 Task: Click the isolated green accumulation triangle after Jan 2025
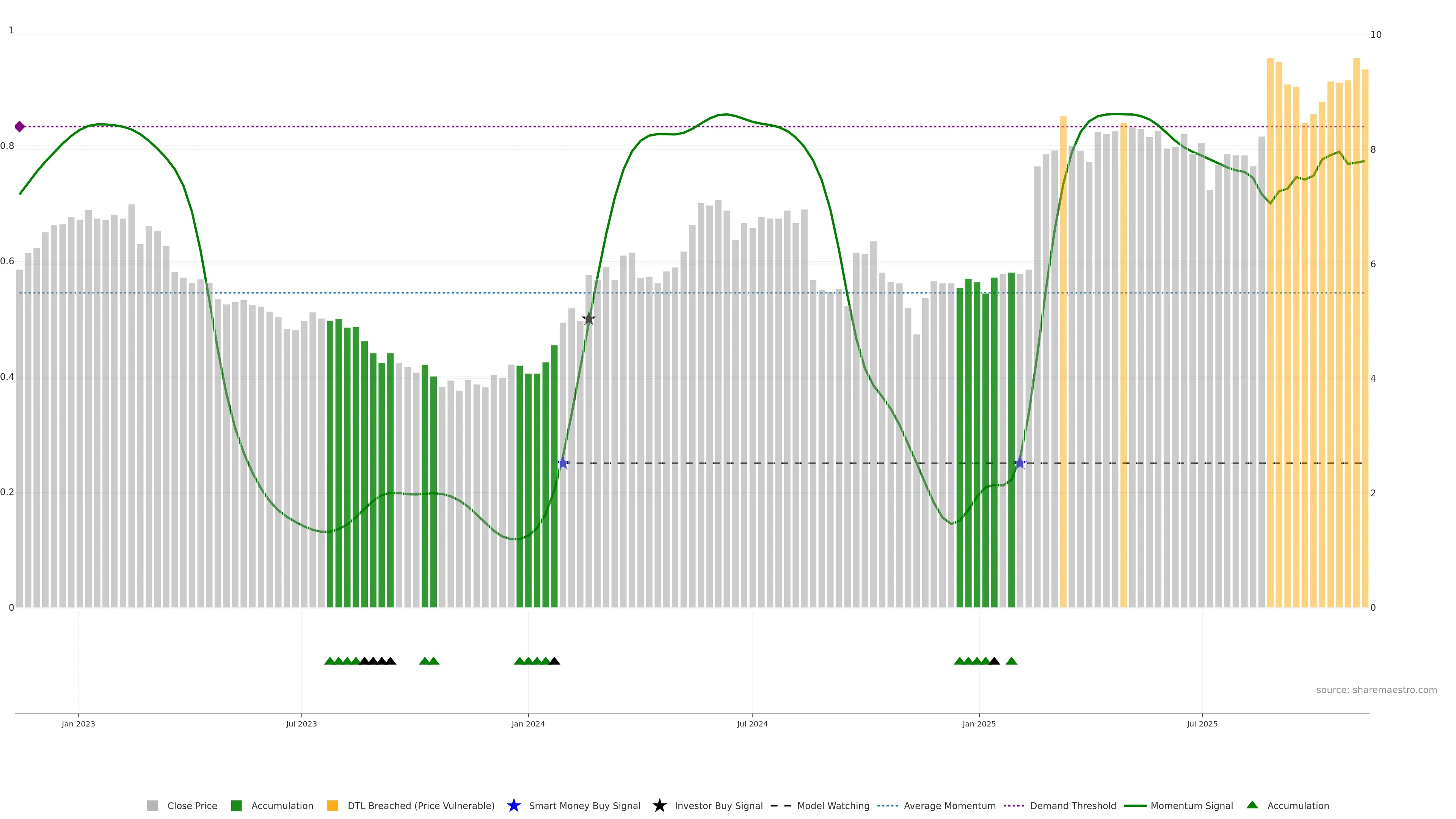[x=1011, y=661]
